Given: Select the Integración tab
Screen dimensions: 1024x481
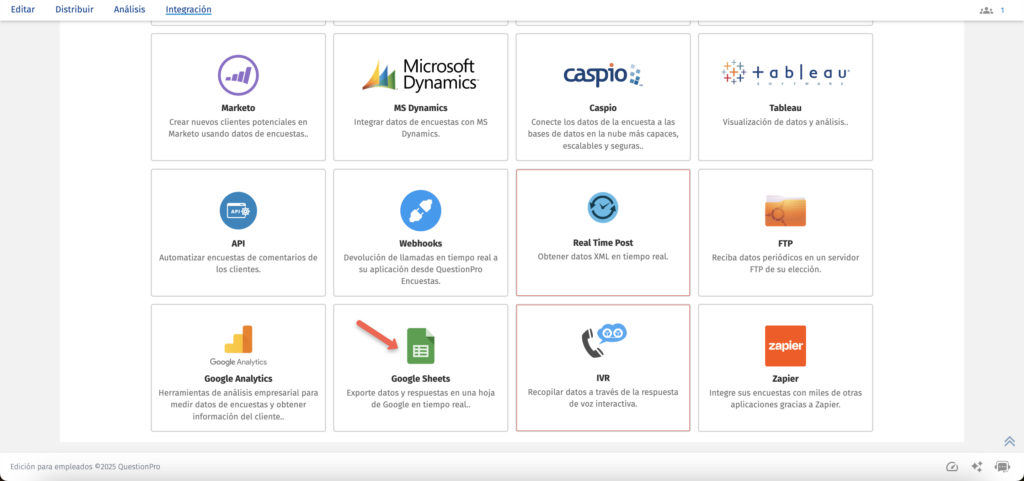Looking at the screenshot, I should pos(189,10).
